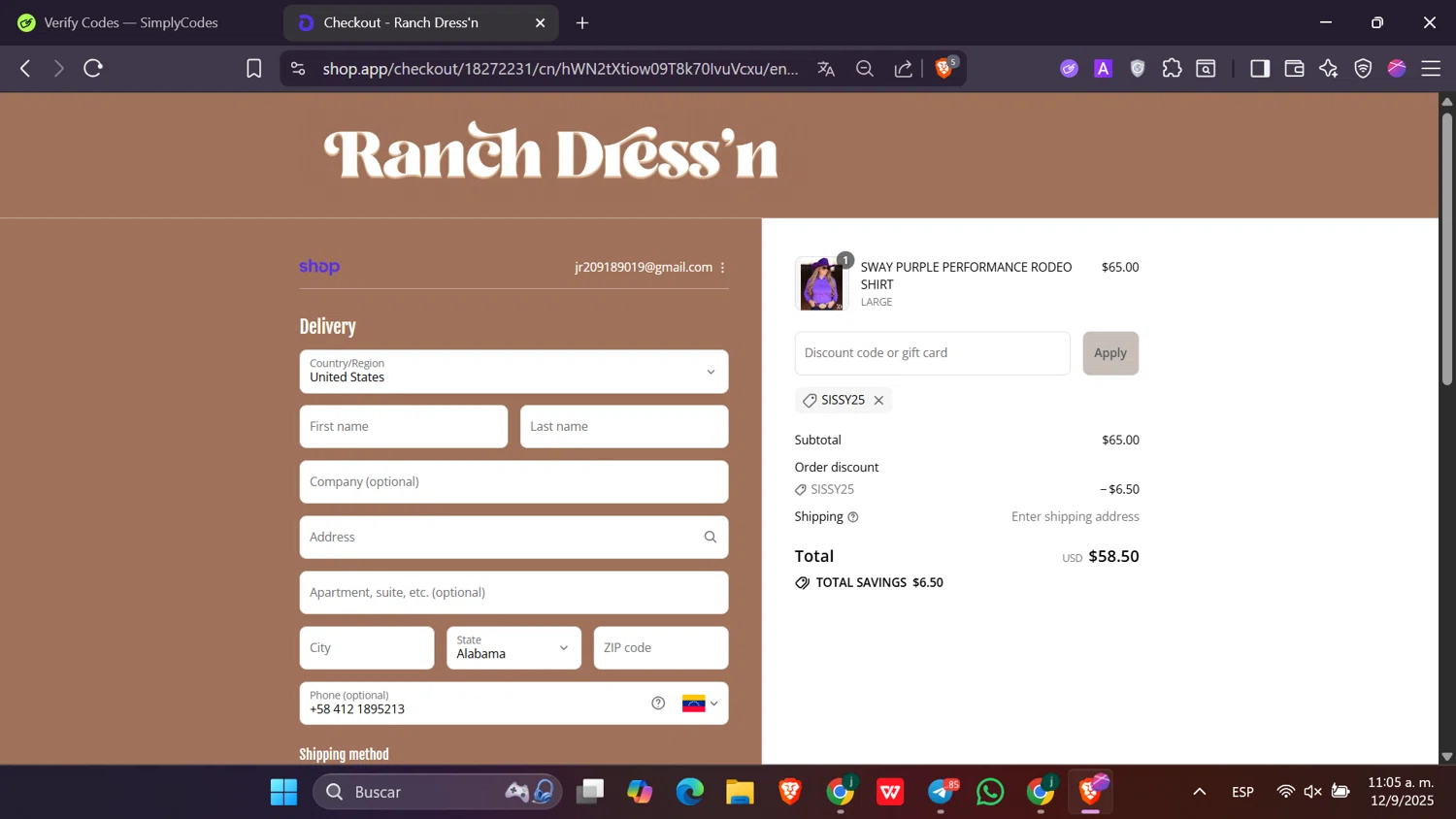Reload the checkout page
Image resolution: width=1456 pixels, height=819 pixels.
93,69
